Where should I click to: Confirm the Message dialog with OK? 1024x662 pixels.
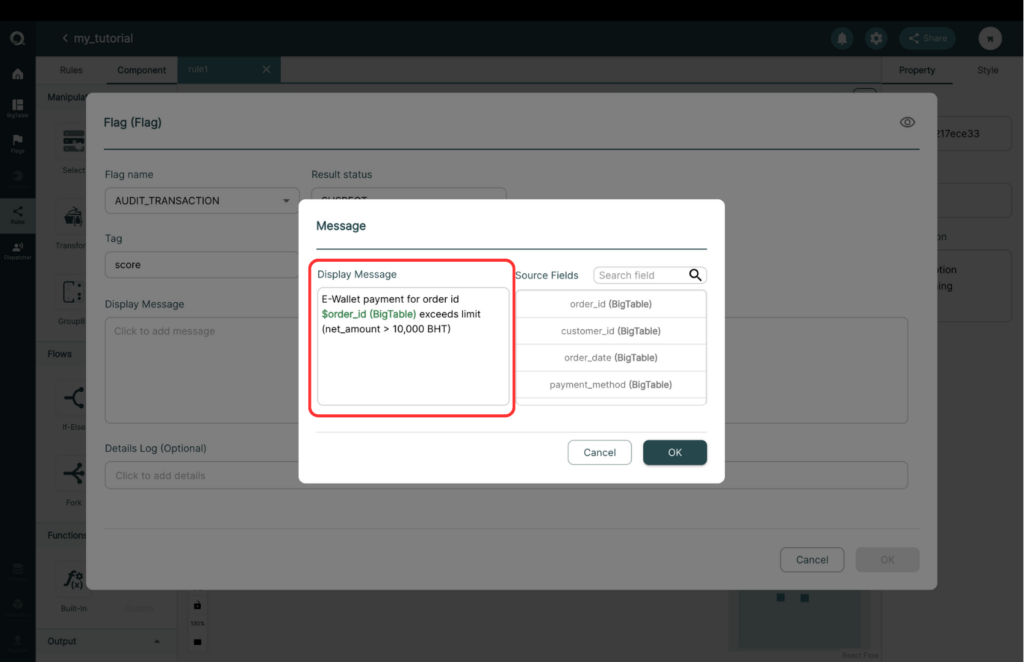click(675, 452)
